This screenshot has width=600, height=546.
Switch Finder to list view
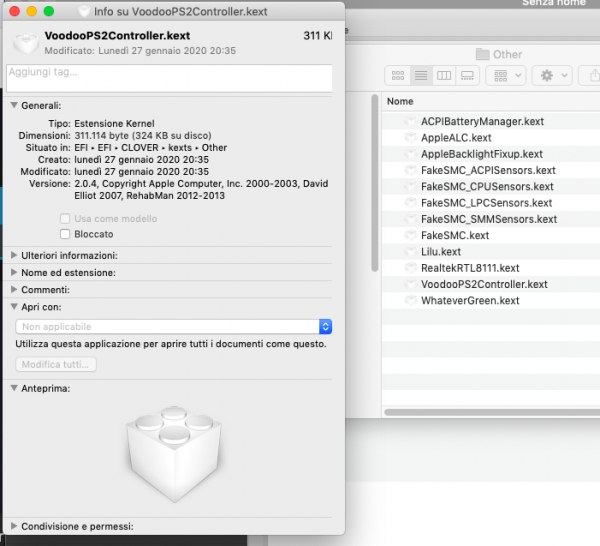421,75
